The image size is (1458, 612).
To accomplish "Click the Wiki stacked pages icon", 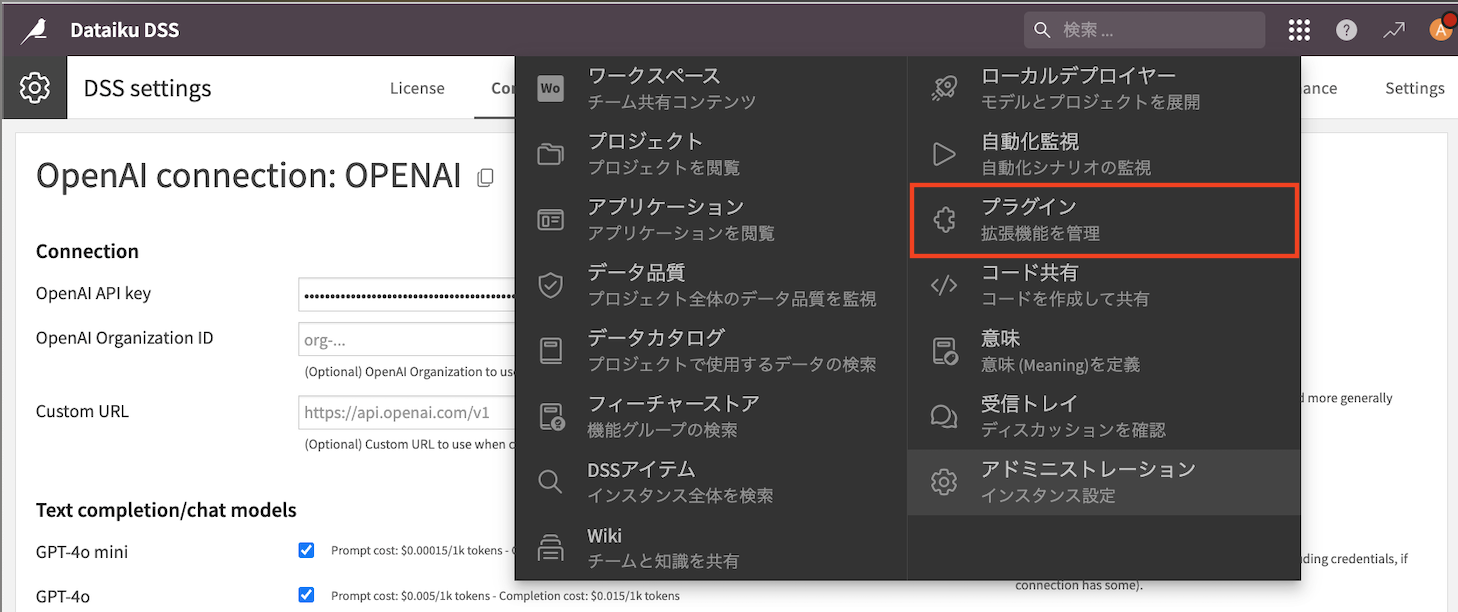I will tap(550, 548).
